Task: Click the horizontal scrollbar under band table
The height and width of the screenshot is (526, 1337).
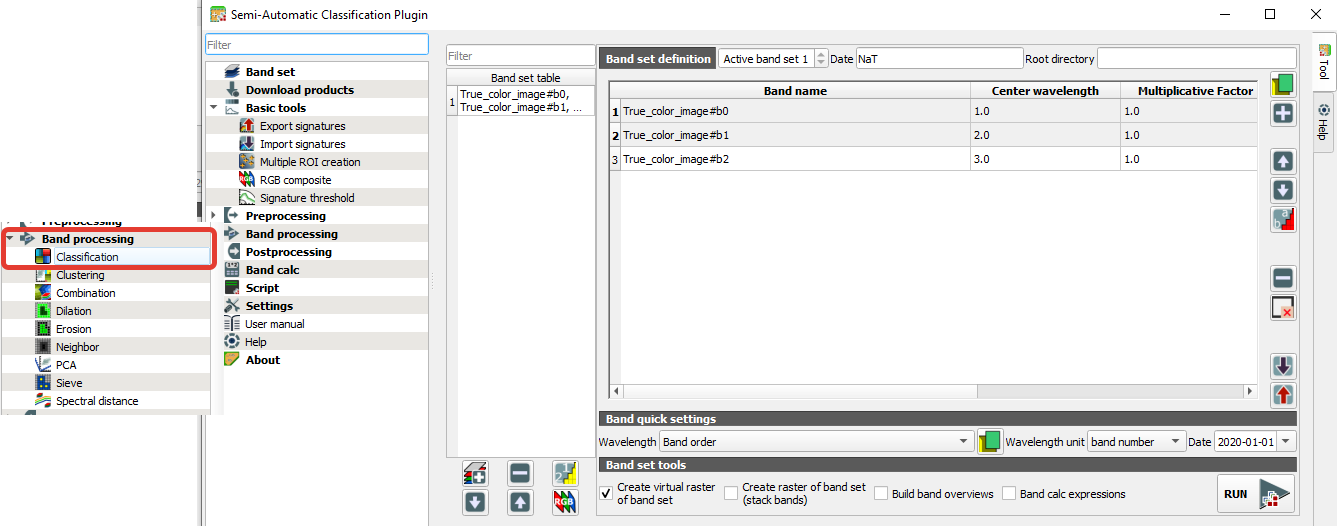Action: [932, 391]
